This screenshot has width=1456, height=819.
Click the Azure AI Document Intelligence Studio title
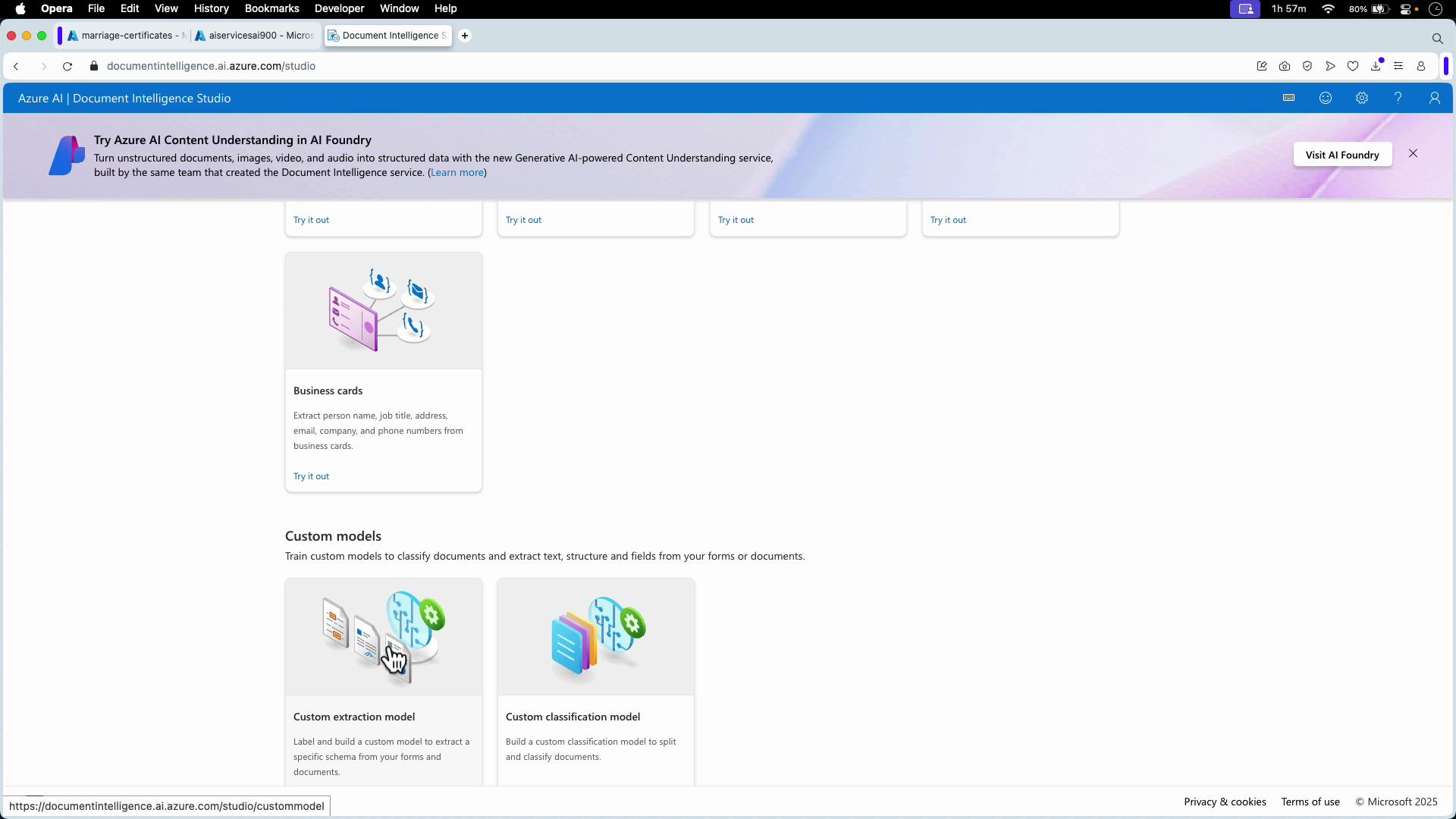124,99
